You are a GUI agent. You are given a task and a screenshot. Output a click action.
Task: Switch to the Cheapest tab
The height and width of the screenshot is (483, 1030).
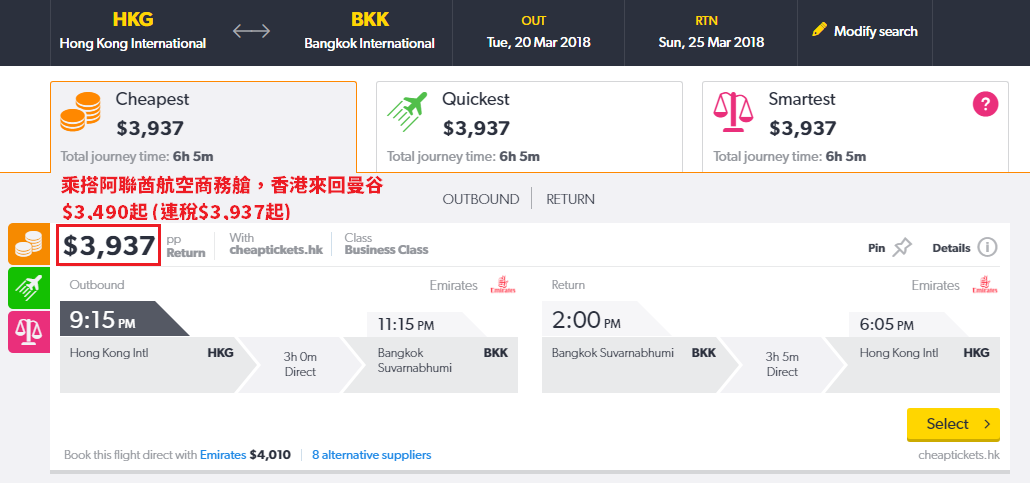pos(204,127)
